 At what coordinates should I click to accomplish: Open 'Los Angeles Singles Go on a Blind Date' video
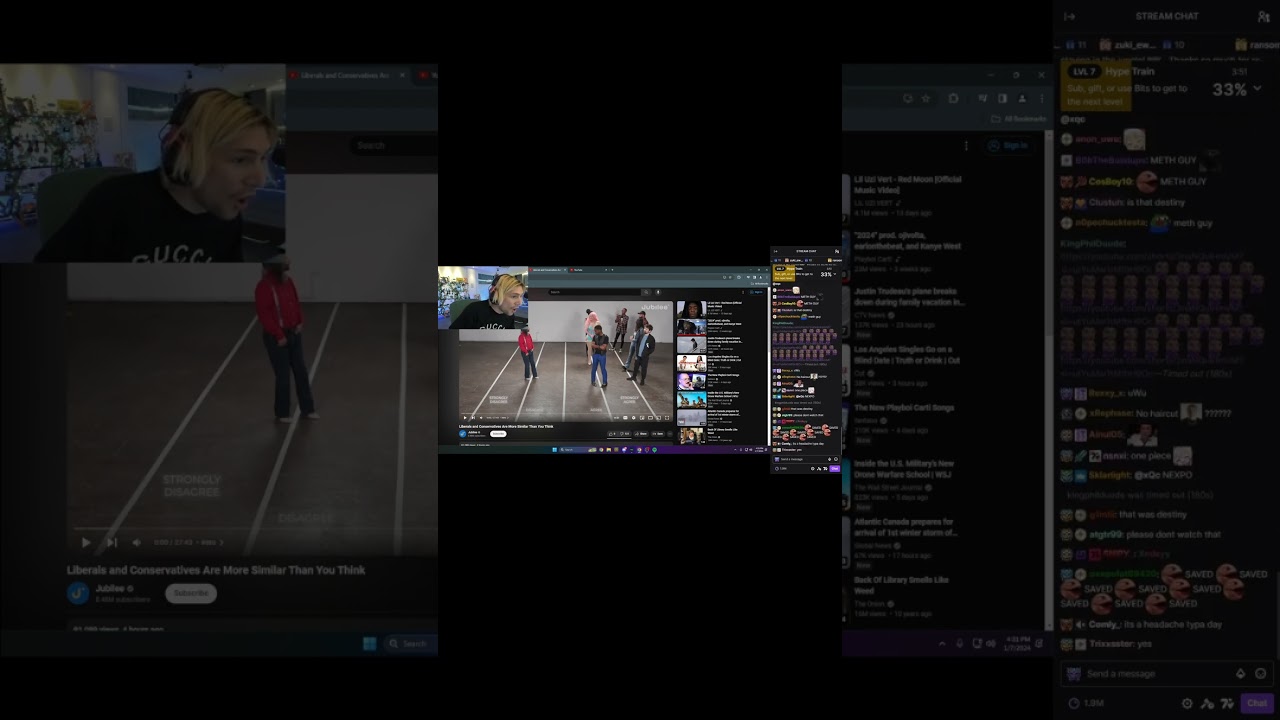pyautogui.click(x=908, y=355)
